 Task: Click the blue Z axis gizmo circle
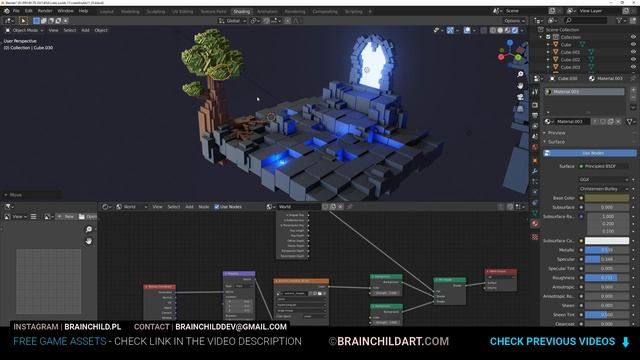point(510,42)
